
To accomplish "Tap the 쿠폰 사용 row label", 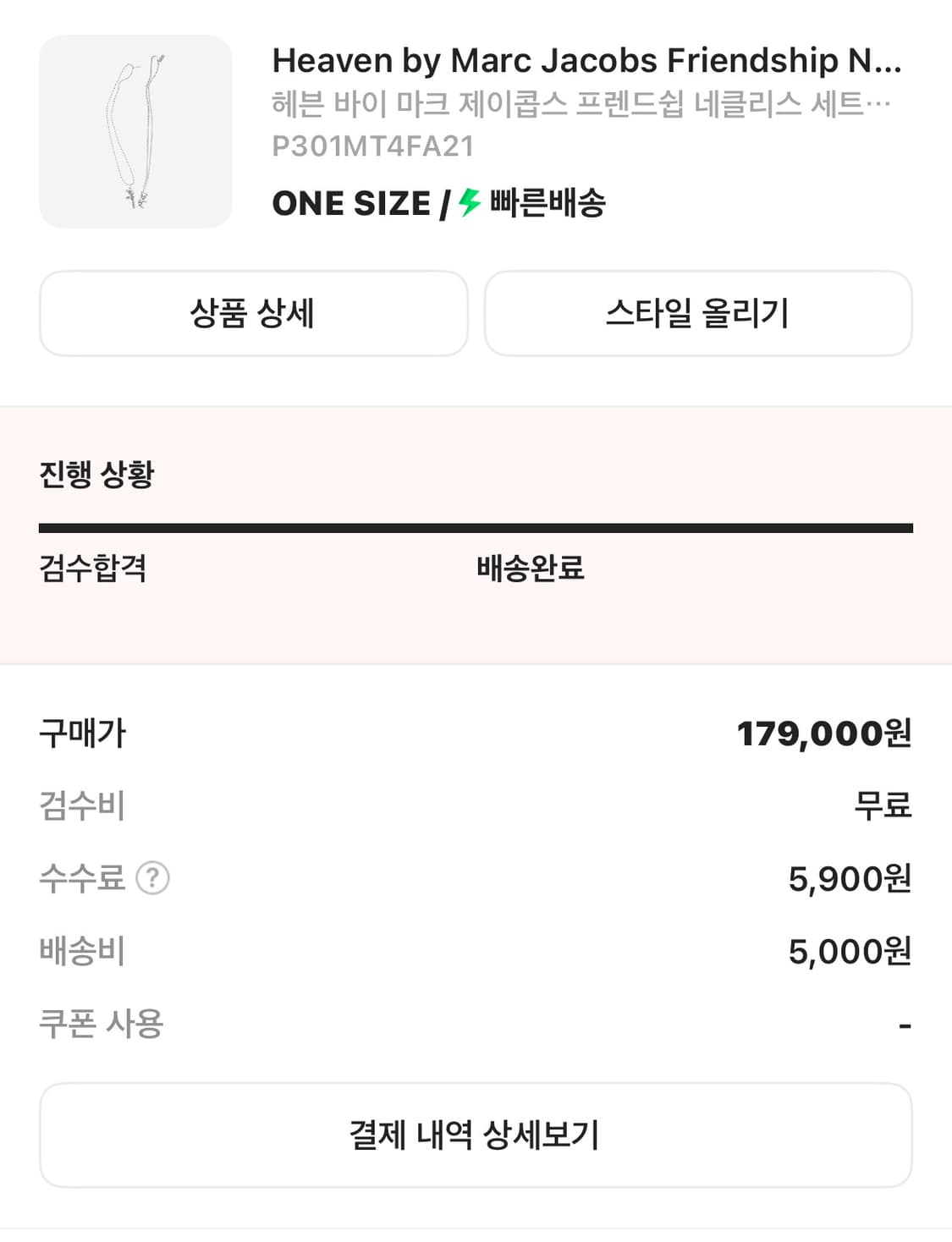I will click(102, 1024).
